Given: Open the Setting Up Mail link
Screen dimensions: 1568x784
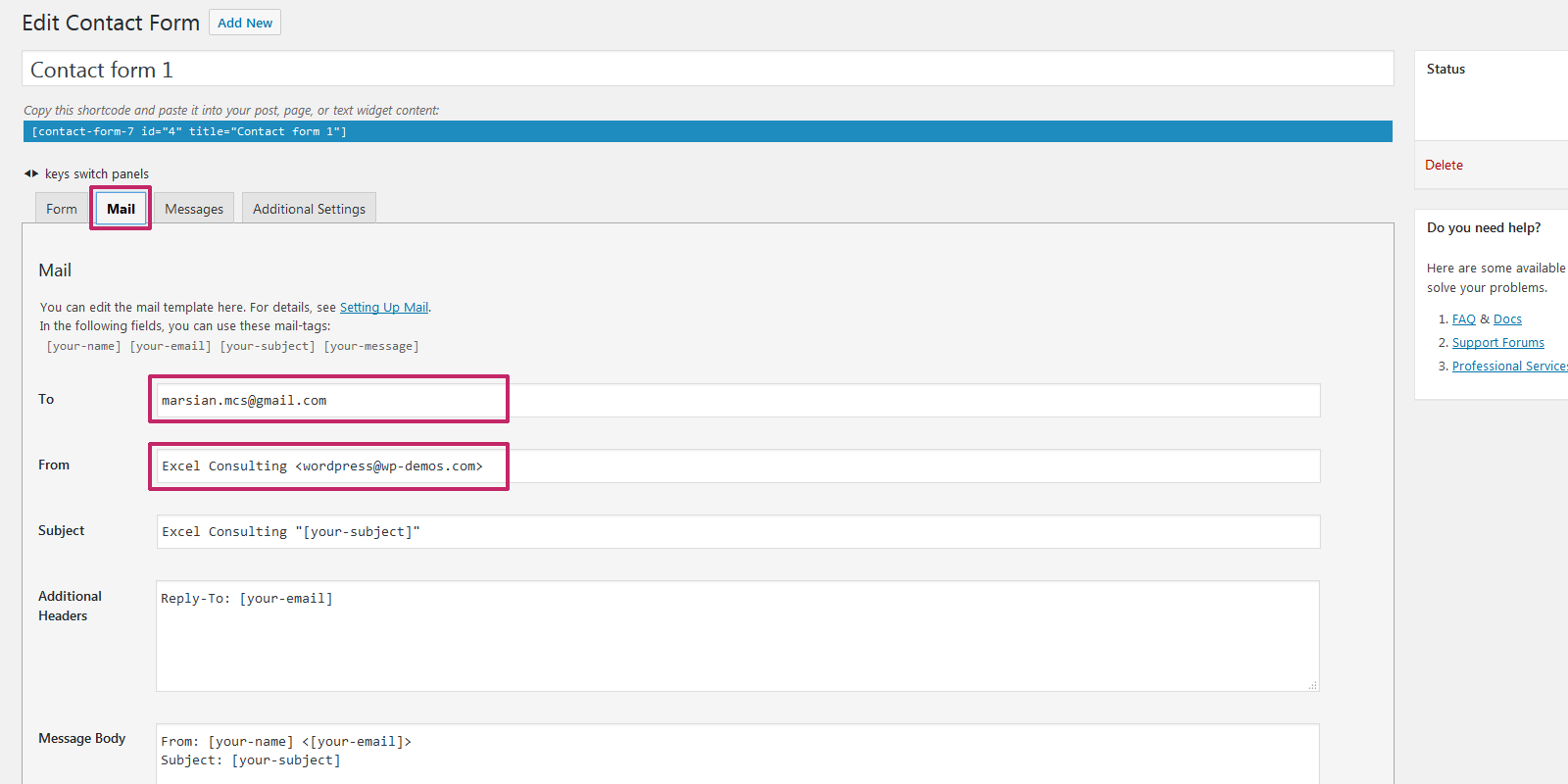Looking at the screenshot, I should coord(383,308).
